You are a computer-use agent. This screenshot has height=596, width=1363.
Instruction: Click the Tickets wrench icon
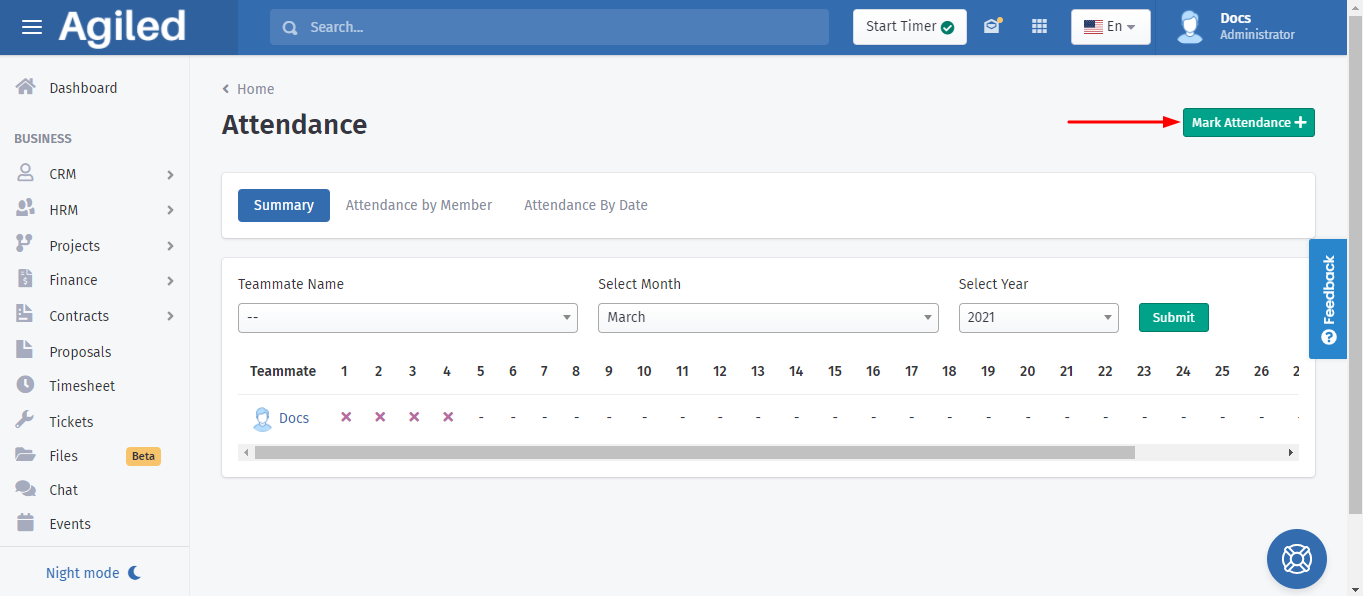pos(26,421)
